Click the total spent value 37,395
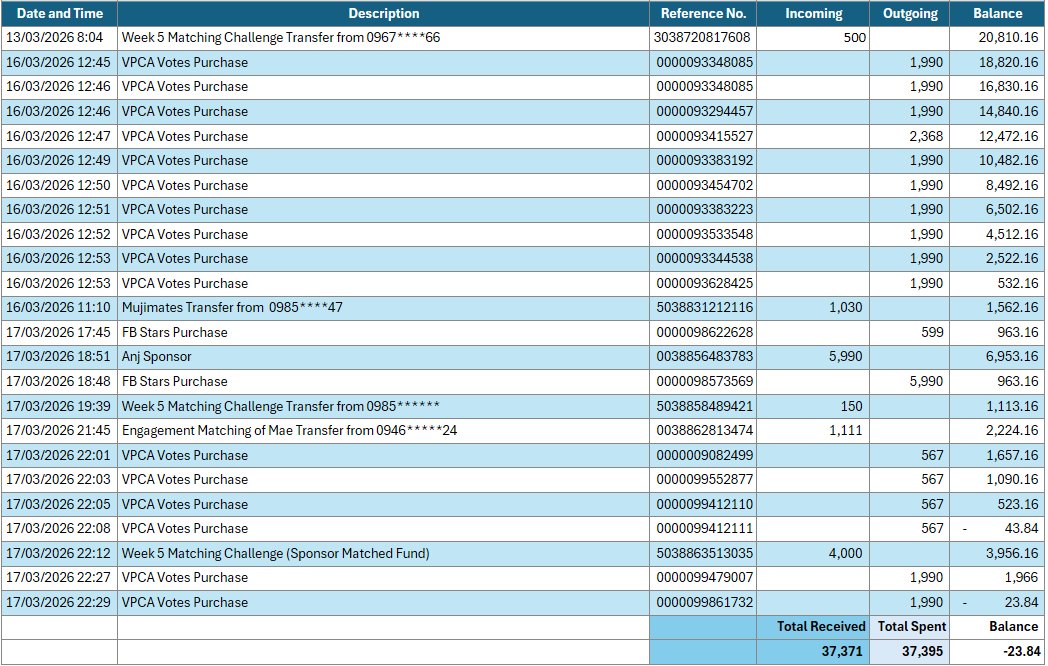Screen dimensions: 1048x666 (922, 651)
